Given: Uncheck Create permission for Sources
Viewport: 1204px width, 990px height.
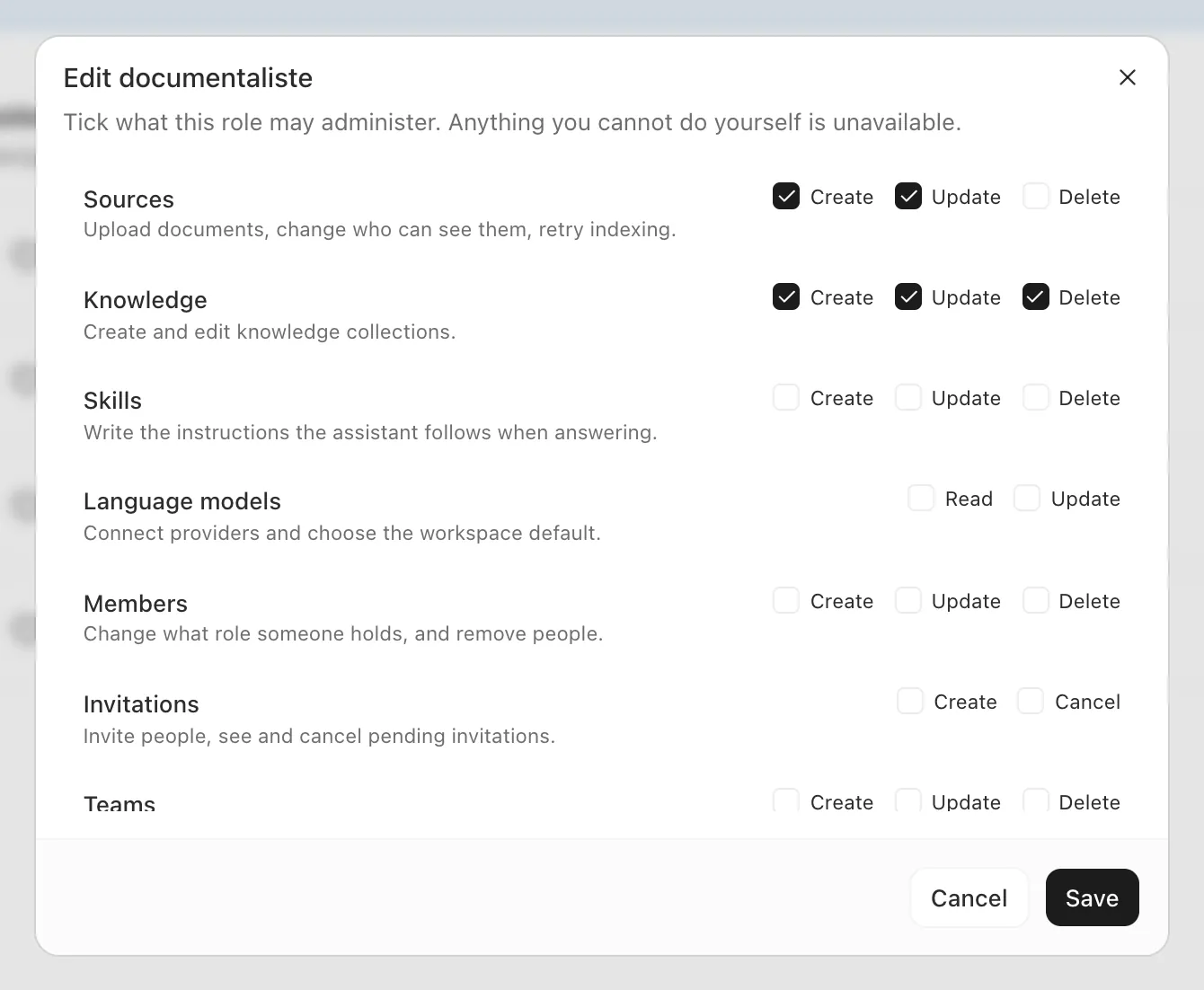Looking at the screenshot, I should pyautogui.click(x=786, y=196).
